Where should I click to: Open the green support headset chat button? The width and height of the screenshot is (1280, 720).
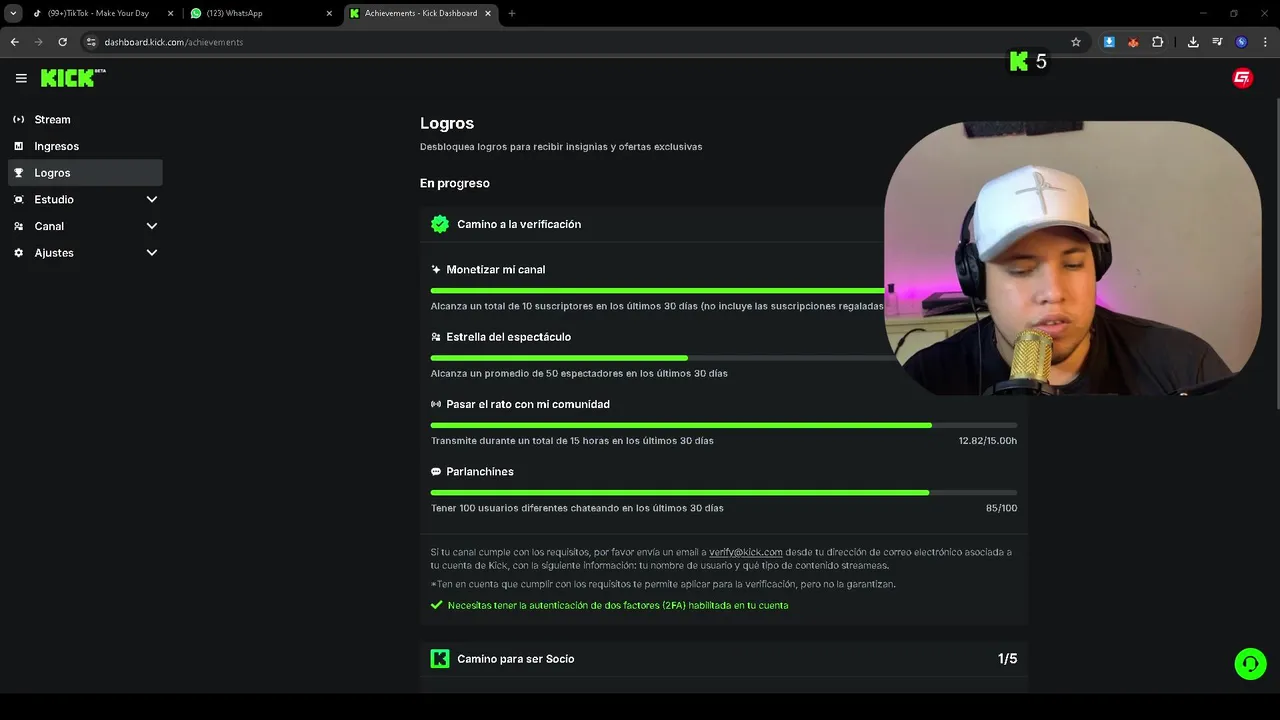(1250, 664)
